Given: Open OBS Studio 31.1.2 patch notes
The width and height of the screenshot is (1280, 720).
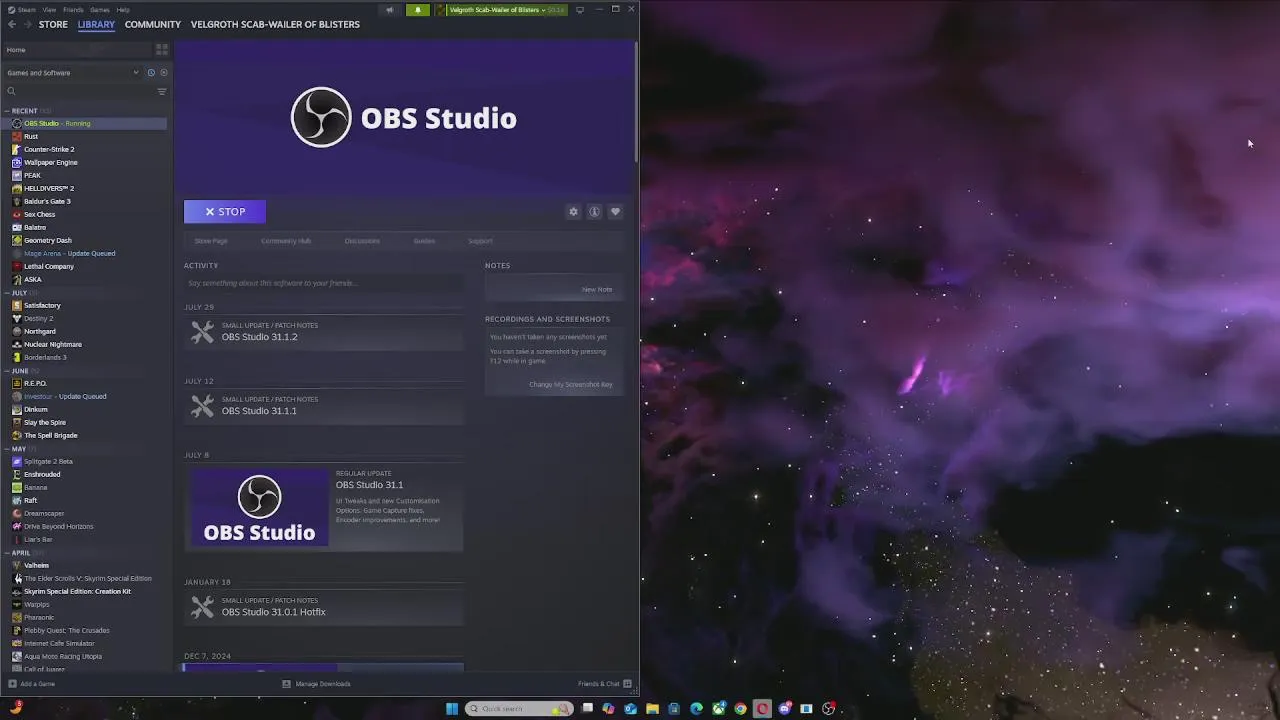Looking at the screenshot, I should click(324, 332).
